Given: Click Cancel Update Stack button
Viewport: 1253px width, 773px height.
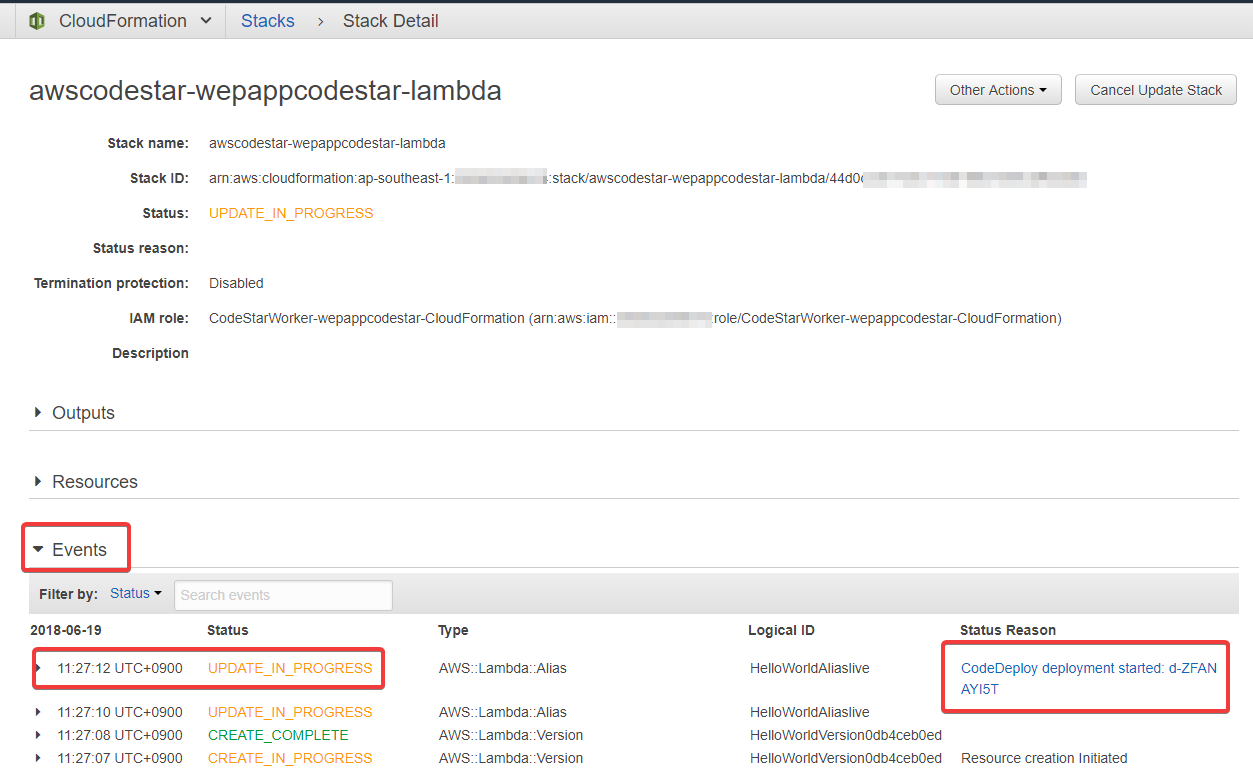Looking at the screenshot, I should click(1156, 90).
